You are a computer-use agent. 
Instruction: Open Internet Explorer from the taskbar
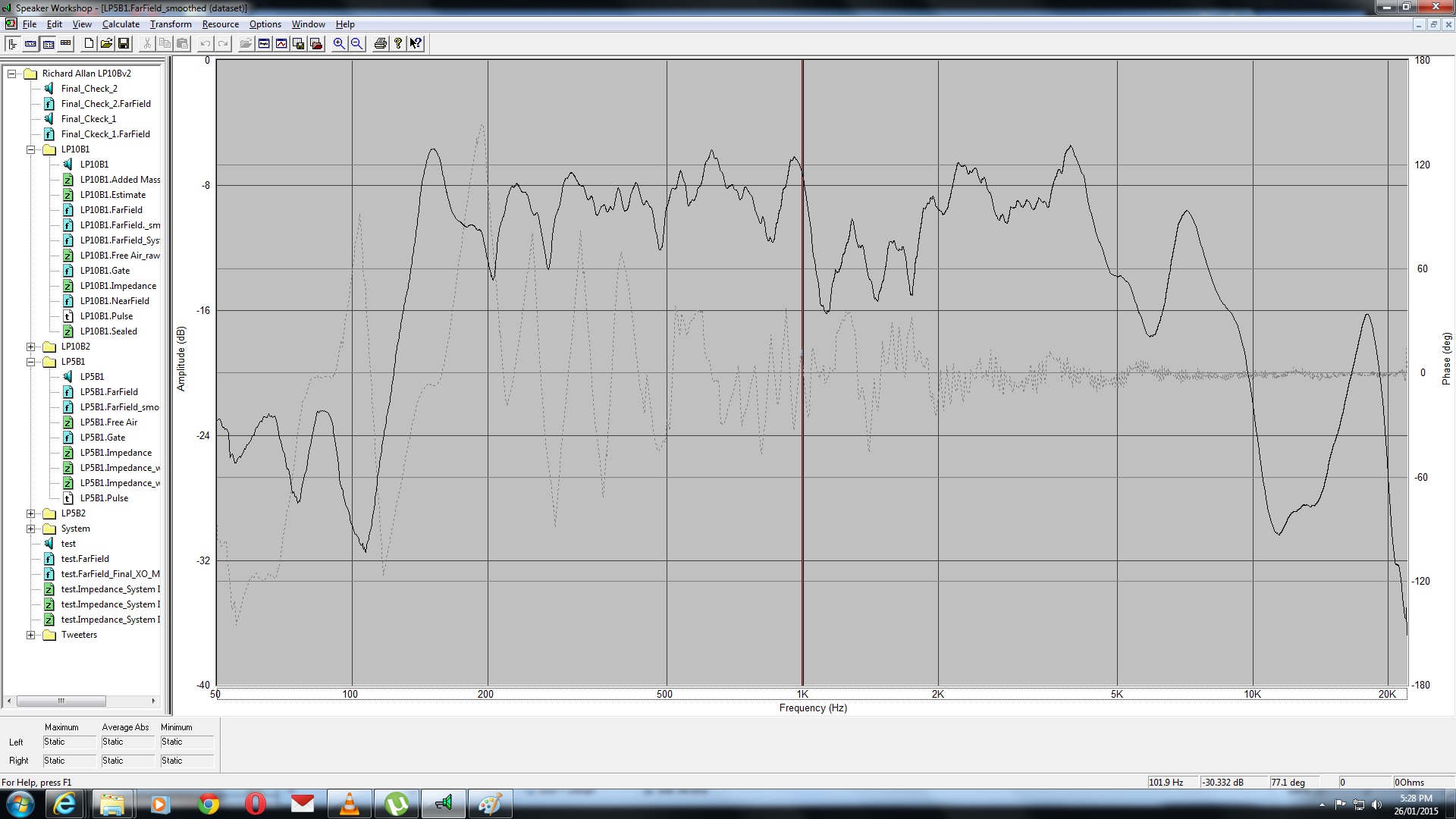(x=64, y=804)
